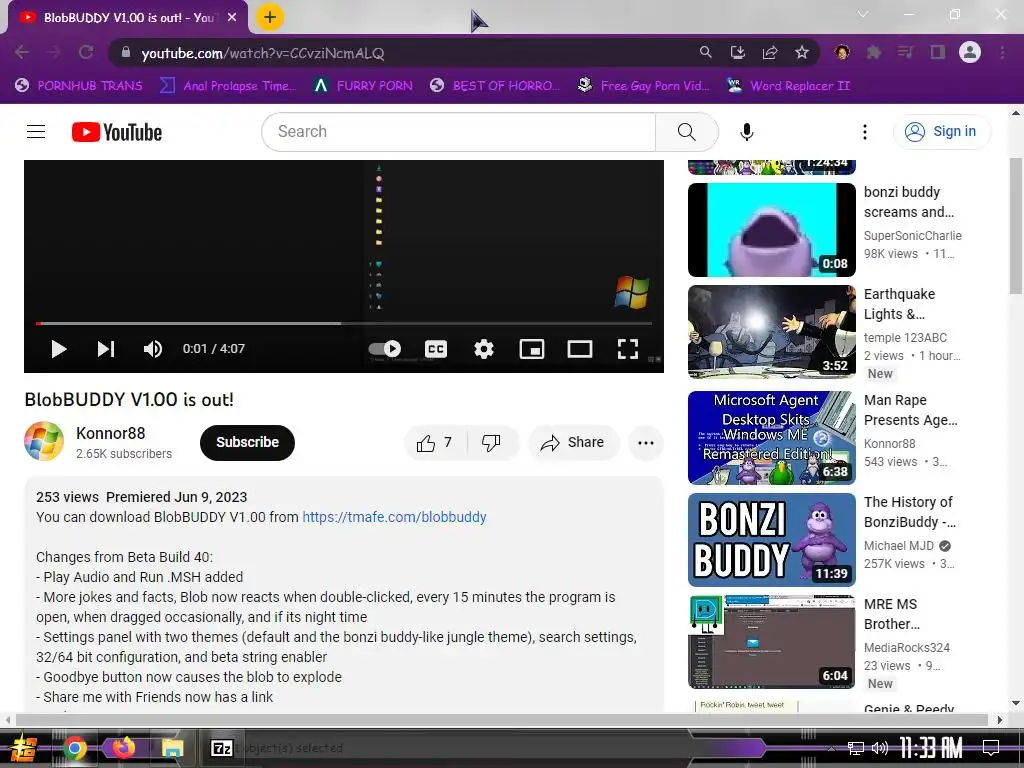
Task: Open the Chrome three-dot menu
Action: point(1002,52)
